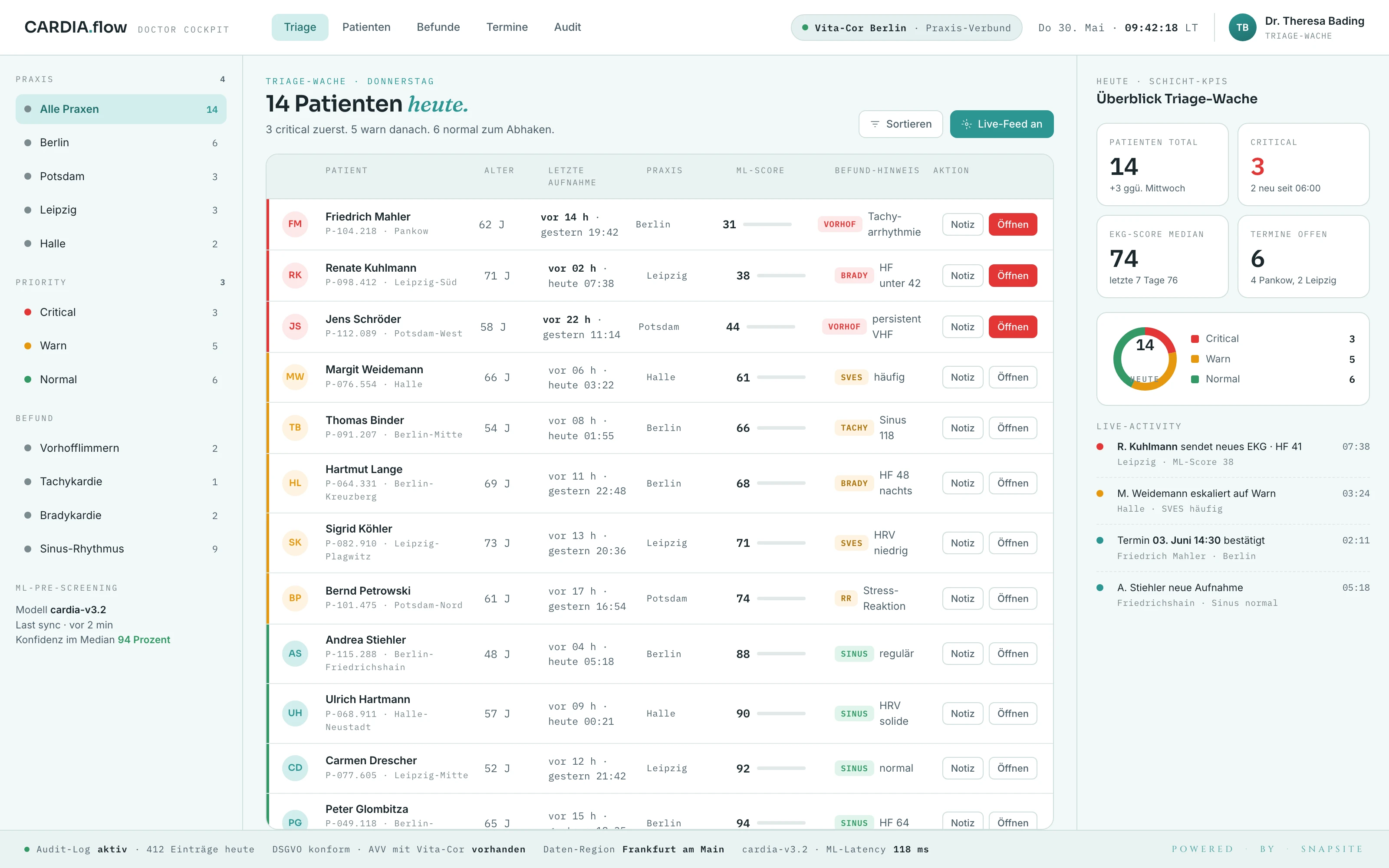
Task: Click Andrea Stiehler's AS avatar
Action: [295, 653]
